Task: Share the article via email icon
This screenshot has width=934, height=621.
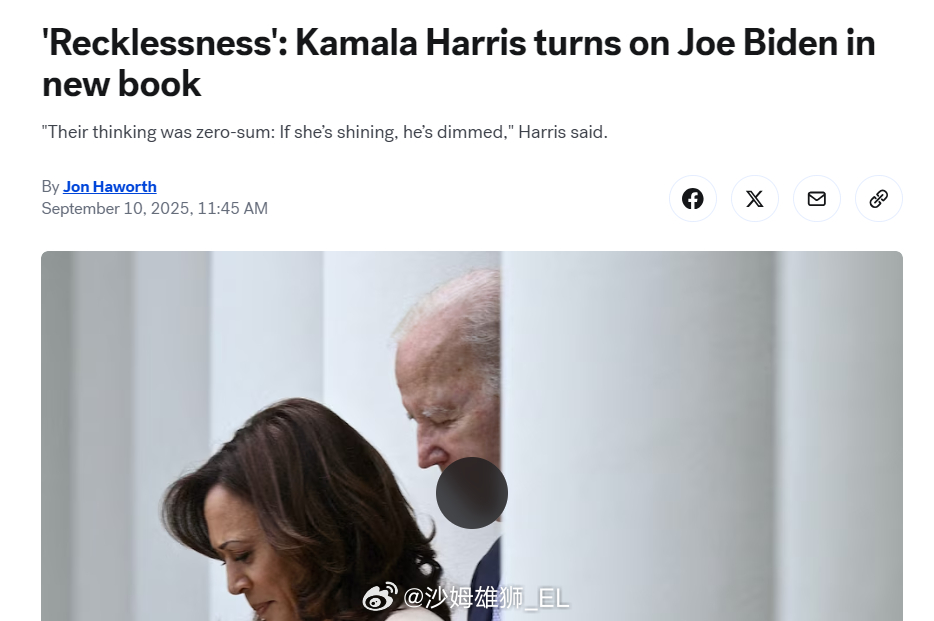Action: pyautogui.click(x=816, y=198)
